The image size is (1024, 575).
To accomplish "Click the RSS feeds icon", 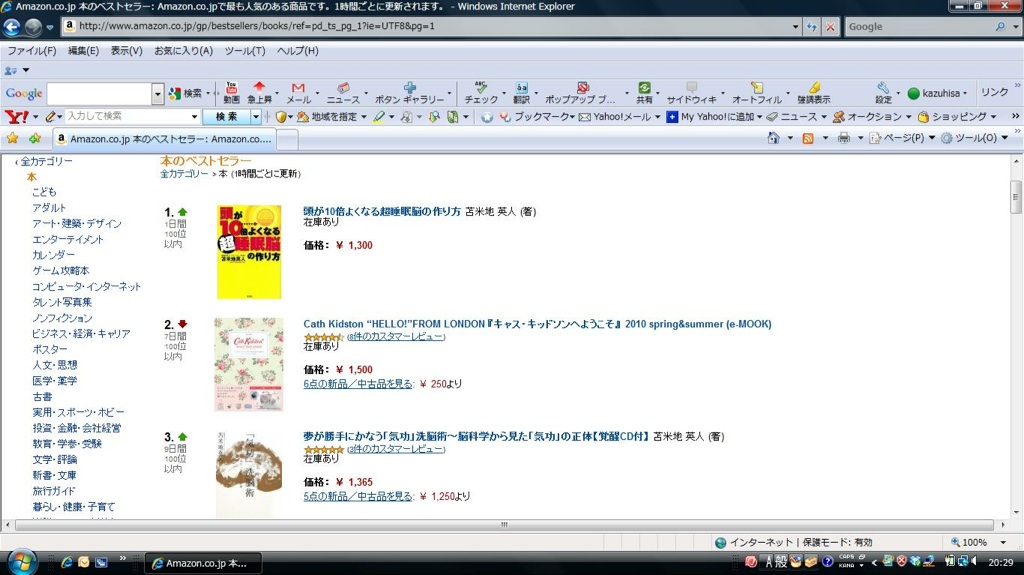I will pyautogui.click(x=808, y=138).
